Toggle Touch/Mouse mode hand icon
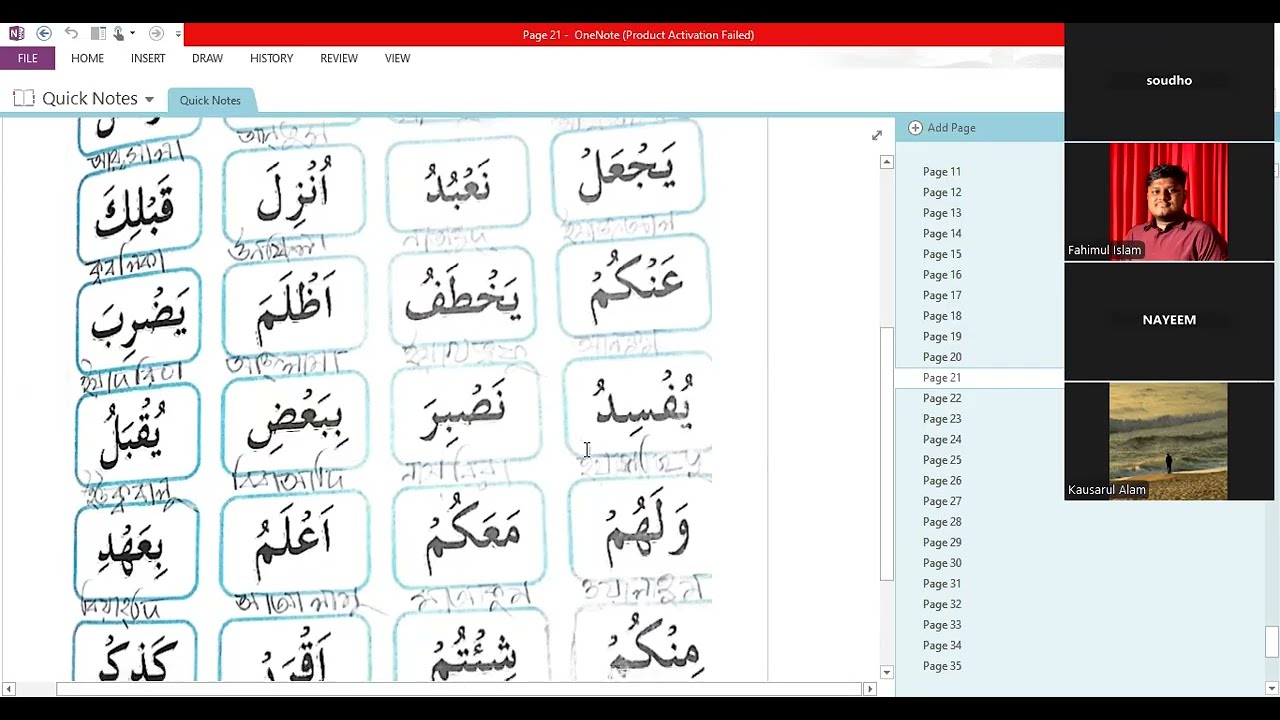The image size is (1280, 720). (x=118, y=34)
